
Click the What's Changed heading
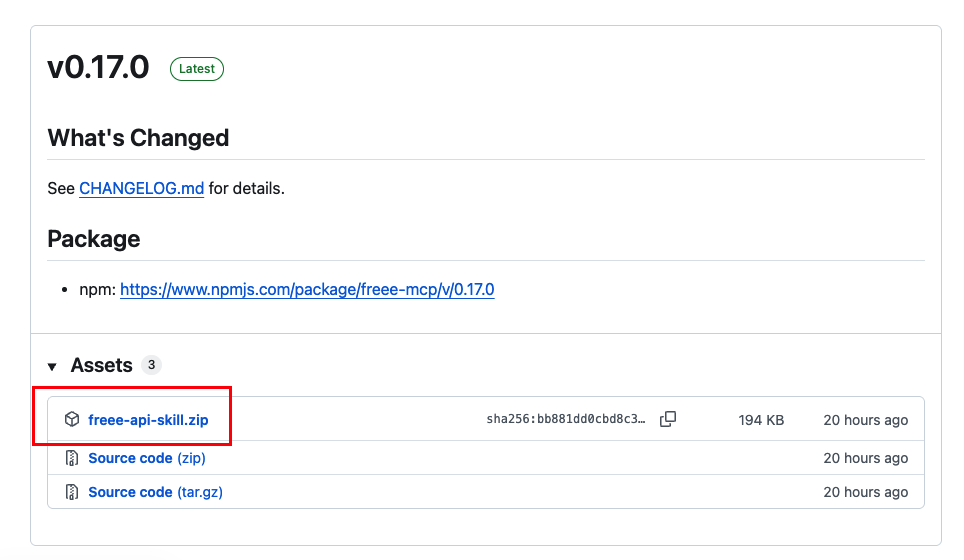click(x=138, y=138)
